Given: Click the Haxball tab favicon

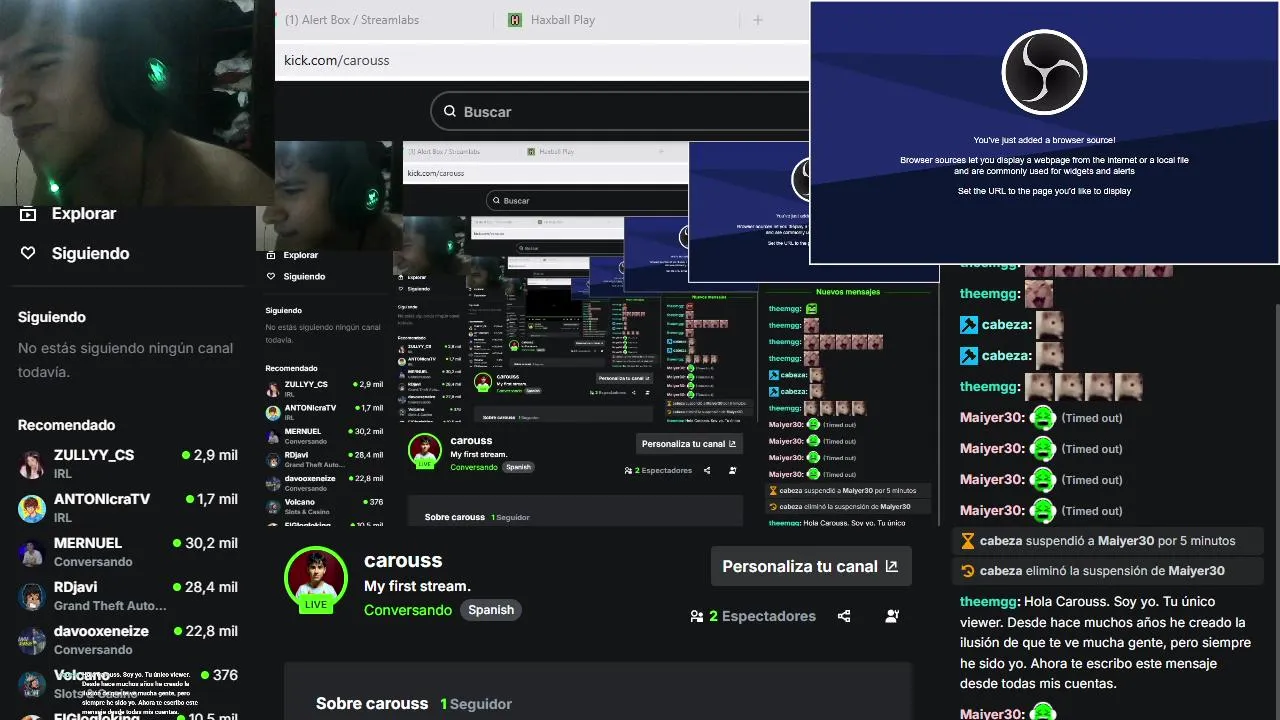Looking at the screenshot, I should pyautogui.click(x=515, y=20).
